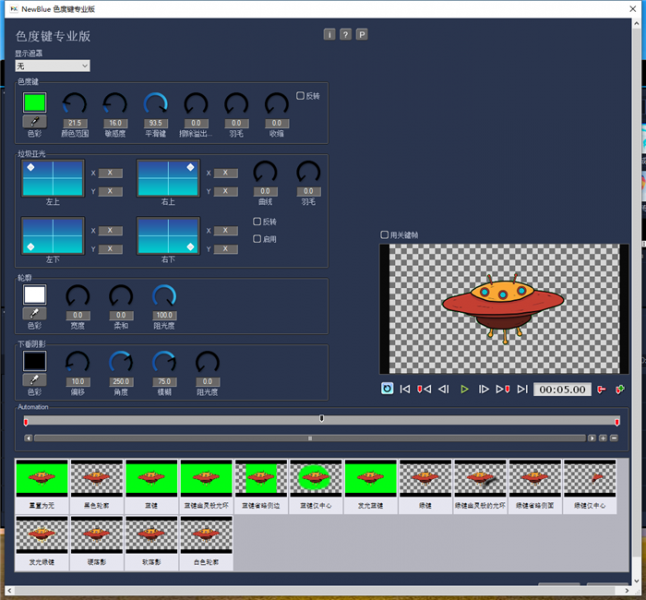
Task: Go to previous keyframe
Action: pos(424,389)
